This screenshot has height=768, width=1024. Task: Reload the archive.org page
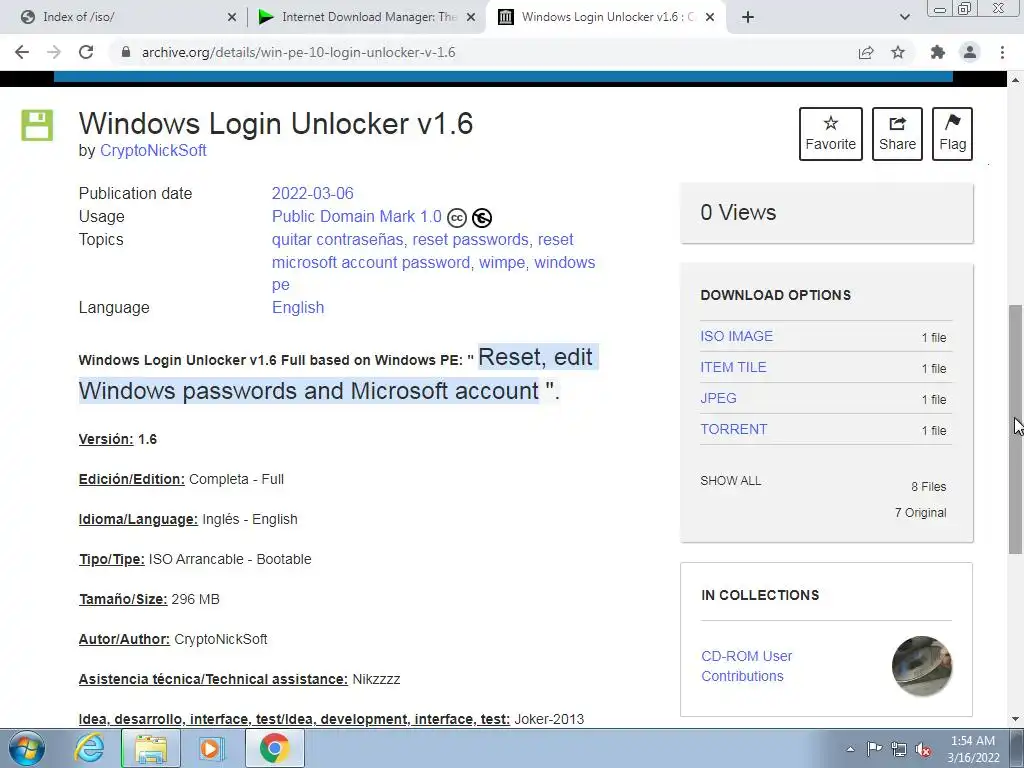pyautogui.click(x=86, y=52)
